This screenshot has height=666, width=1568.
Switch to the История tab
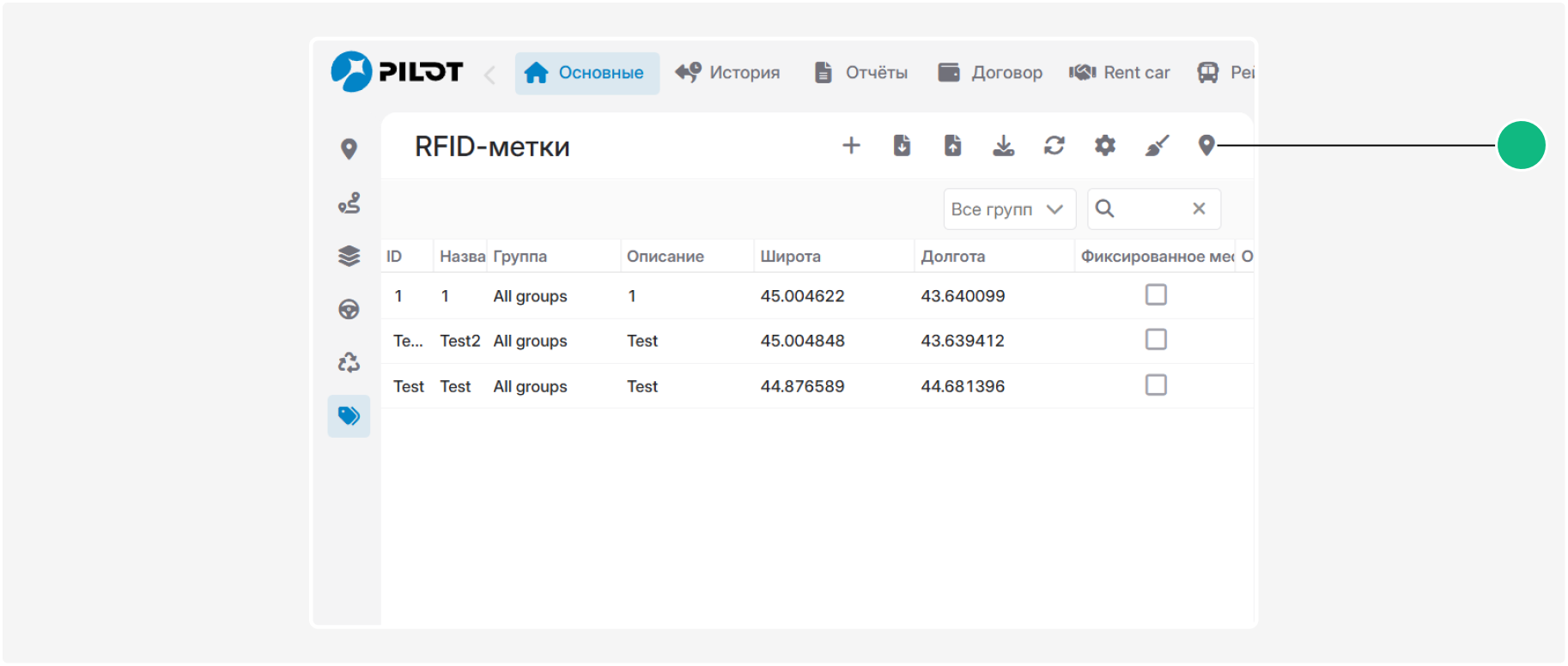coord(727,73)
